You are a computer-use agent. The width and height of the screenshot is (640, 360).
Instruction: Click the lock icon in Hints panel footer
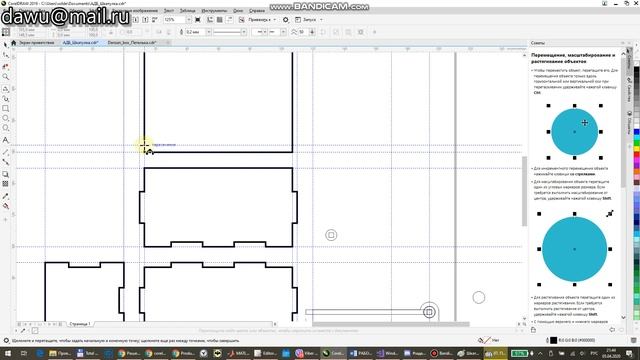pos(533,330)
